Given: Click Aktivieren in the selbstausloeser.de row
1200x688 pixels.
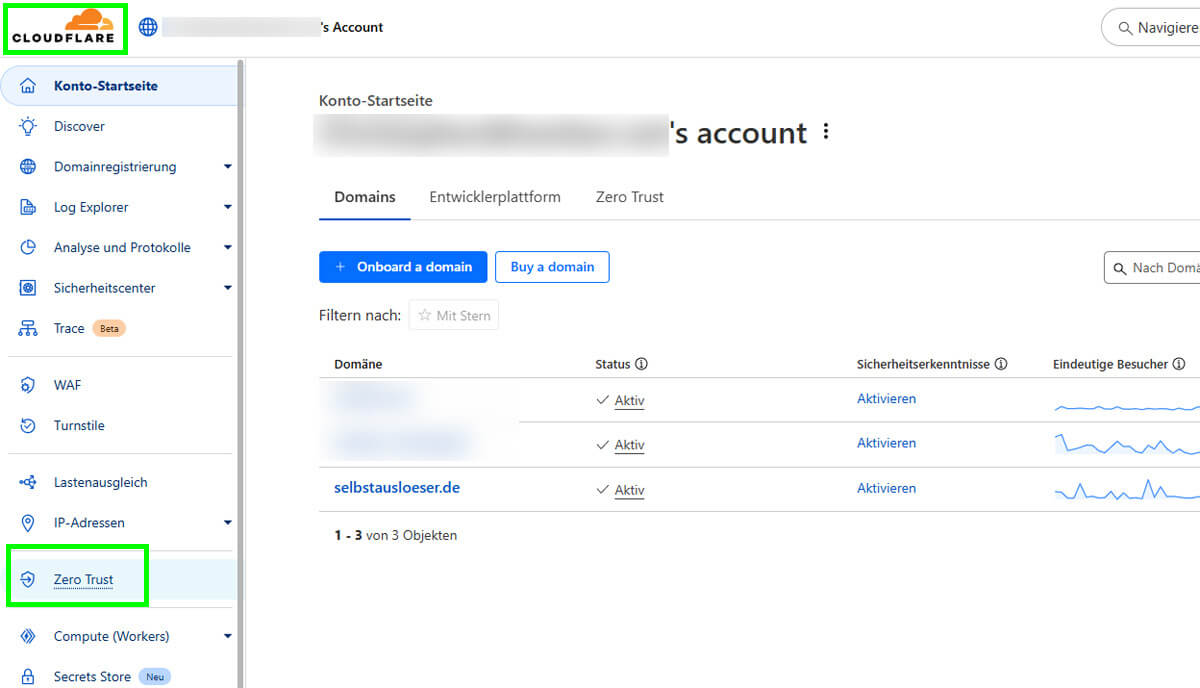Looking at the screenshot, I should tap(886, 488).
